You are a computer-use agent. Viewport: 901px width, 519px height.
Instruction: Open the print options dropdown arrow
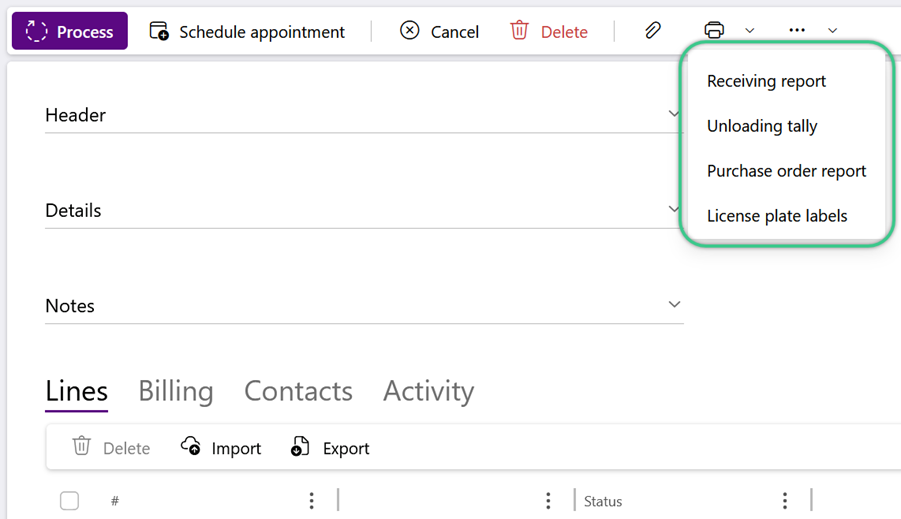(x=750, y=30)
